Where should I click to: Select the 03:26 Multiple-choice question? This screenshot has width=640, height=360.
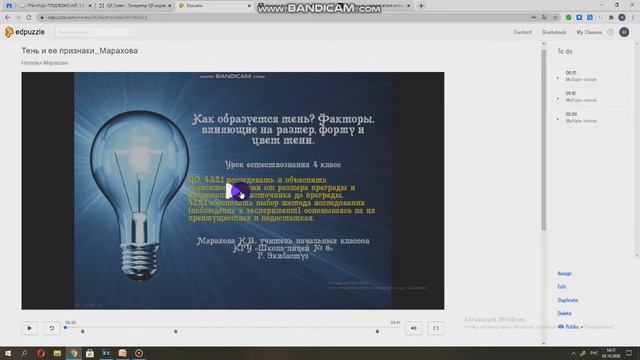point(591,118)
